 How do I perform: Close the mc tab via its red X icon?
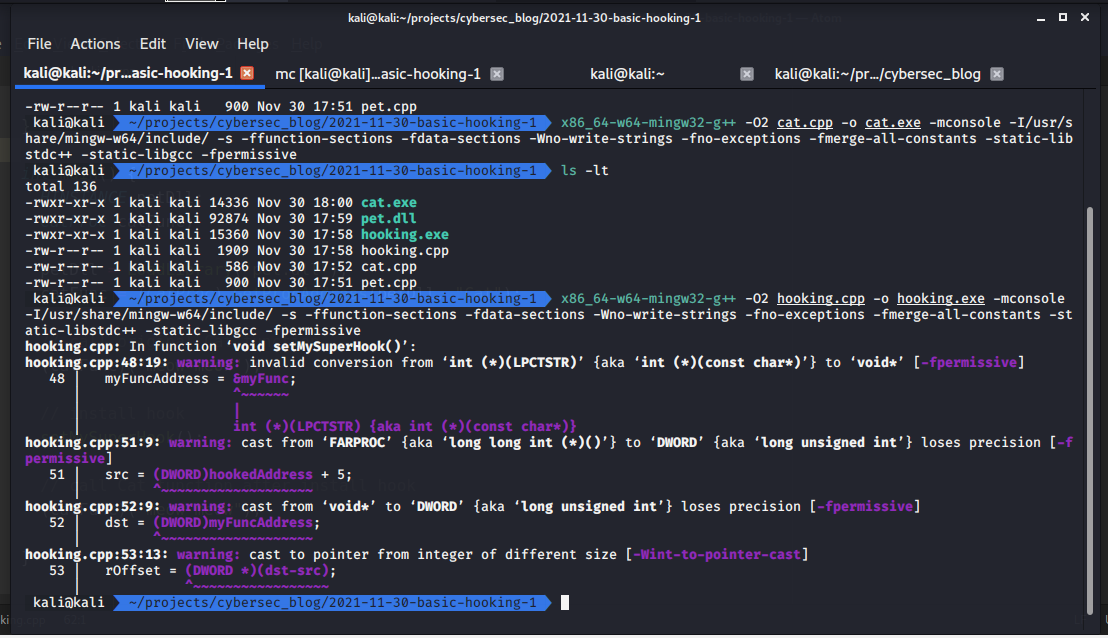click(496, 73)
